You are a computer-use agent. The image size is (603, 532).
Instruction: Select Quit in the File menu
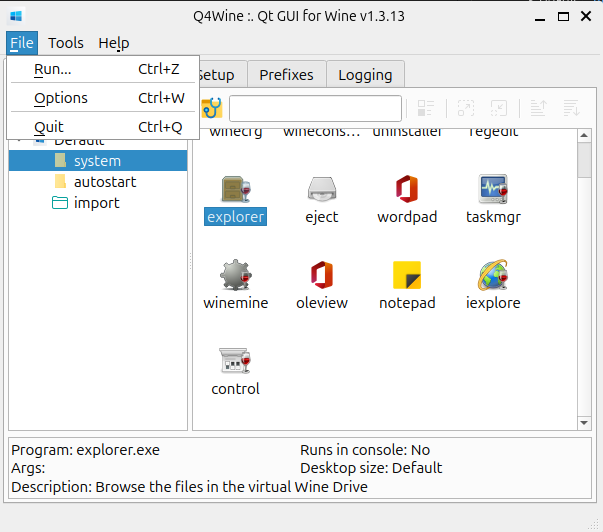[x=49, y=127]
